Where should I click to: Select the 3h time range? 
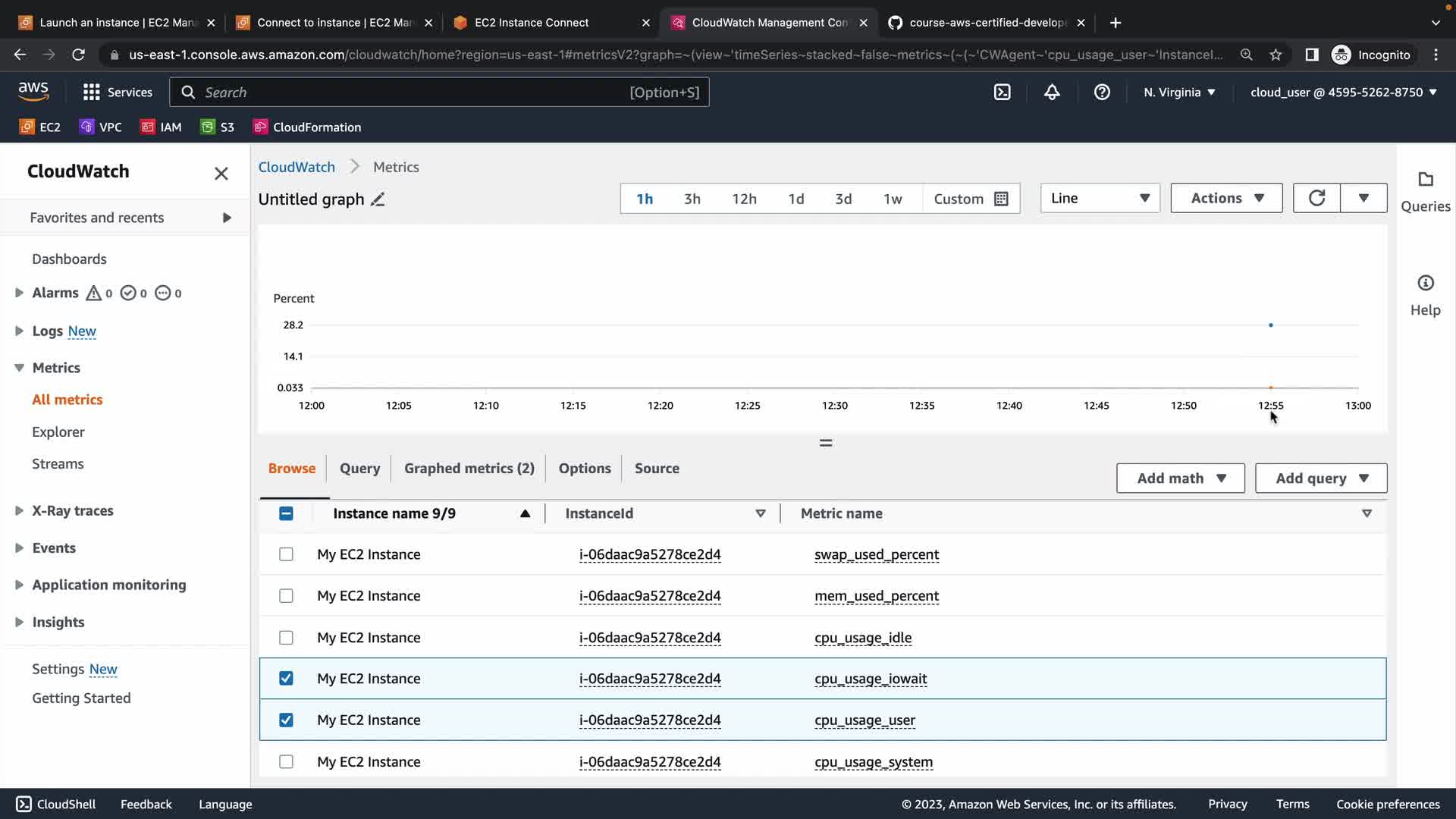tap(692, 199)
